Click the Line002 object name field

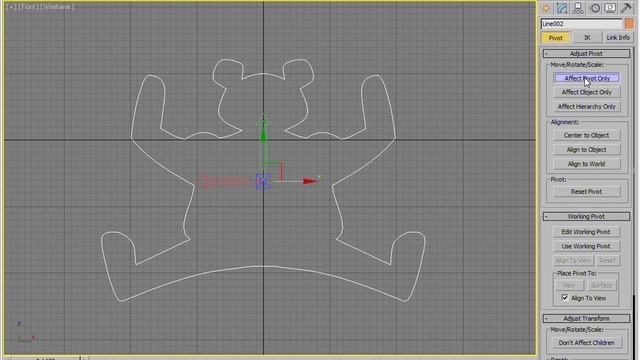click(x=582, y=24)
